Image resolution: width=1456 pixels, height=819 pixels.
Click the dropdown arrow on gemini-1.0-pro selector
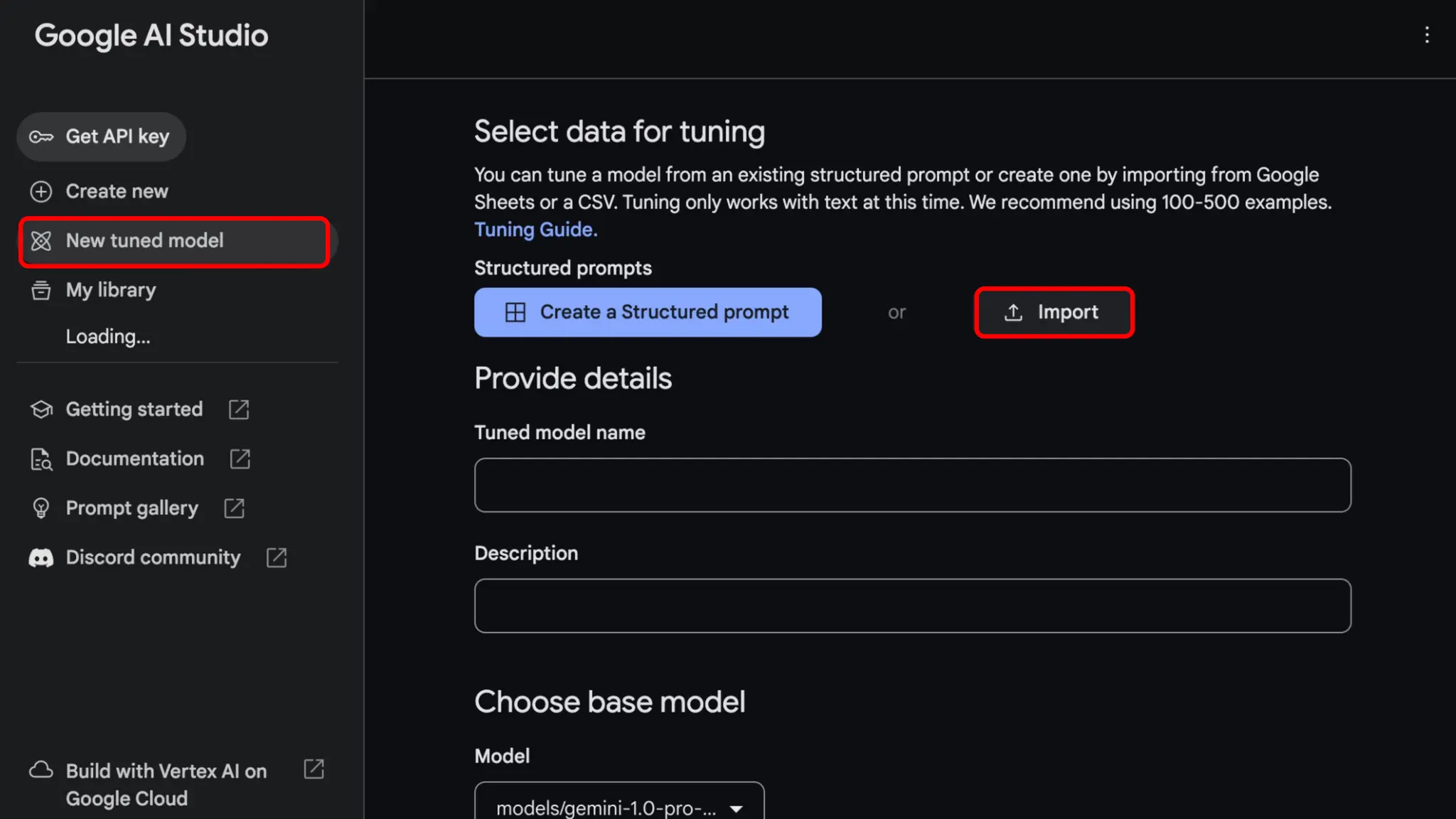pyautogui.click(x=737, y=808)
